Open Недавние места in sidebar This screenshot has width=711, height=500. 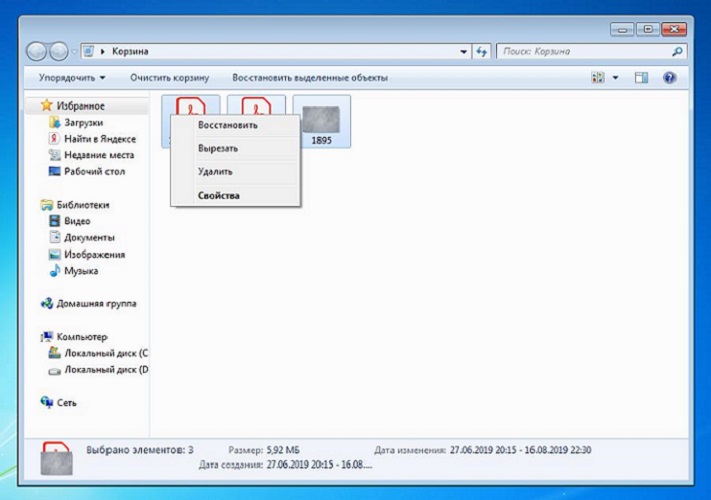tap(99, 155)
